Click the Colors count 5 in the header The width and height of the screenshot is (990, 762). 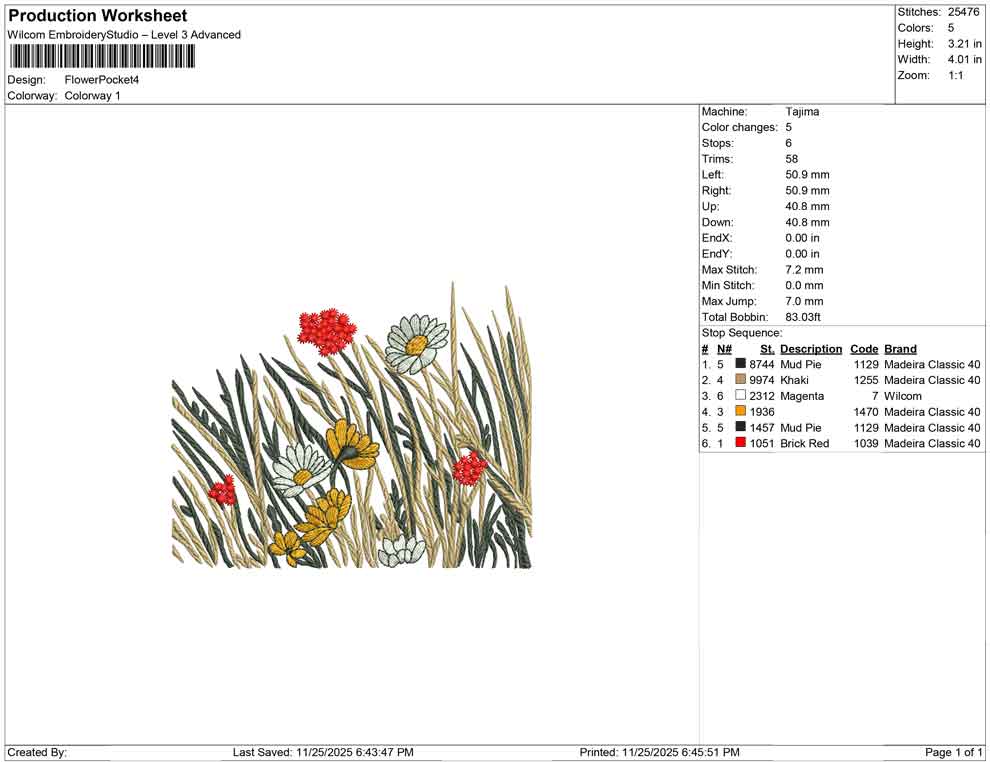point(951,28)
